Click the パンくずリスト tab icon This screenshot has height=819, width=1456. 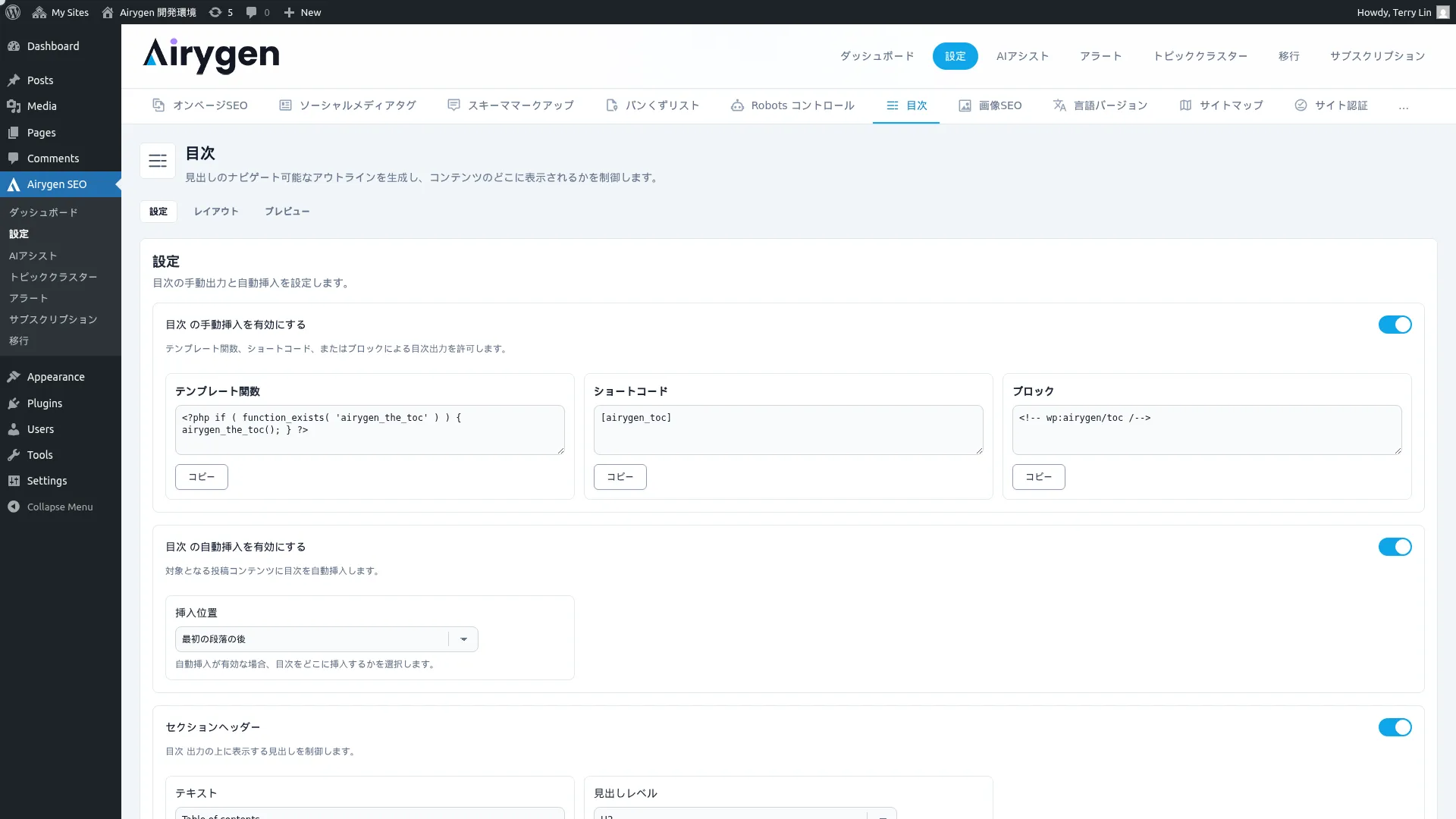[612, 105]
